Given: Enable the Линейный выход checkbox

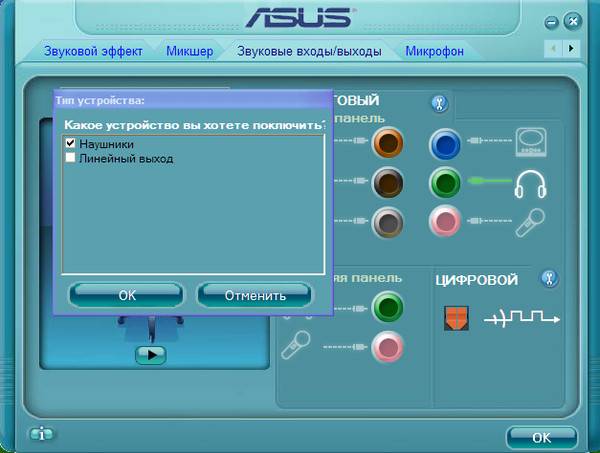Looking at the screenshot, I should point(70,158).
